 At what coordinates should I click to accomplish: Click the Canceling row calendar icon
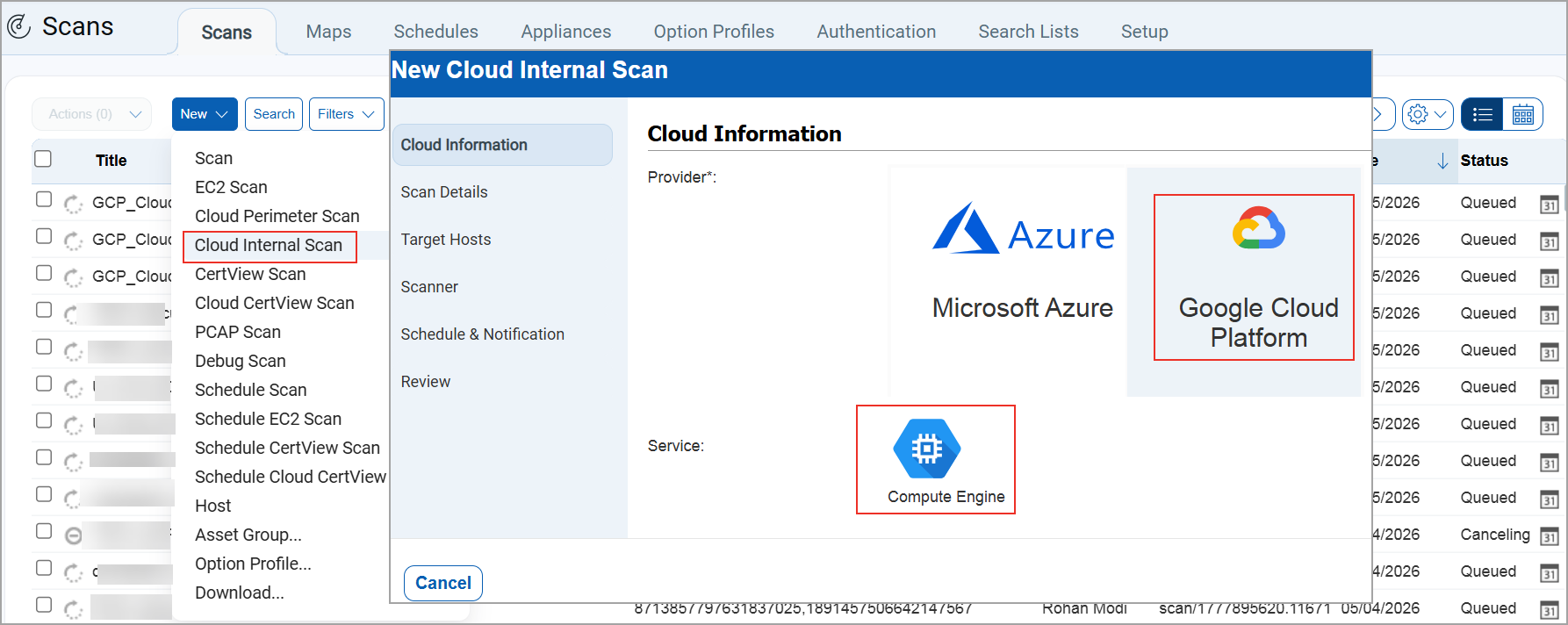pyautogui.click(x=1549, y=536)
